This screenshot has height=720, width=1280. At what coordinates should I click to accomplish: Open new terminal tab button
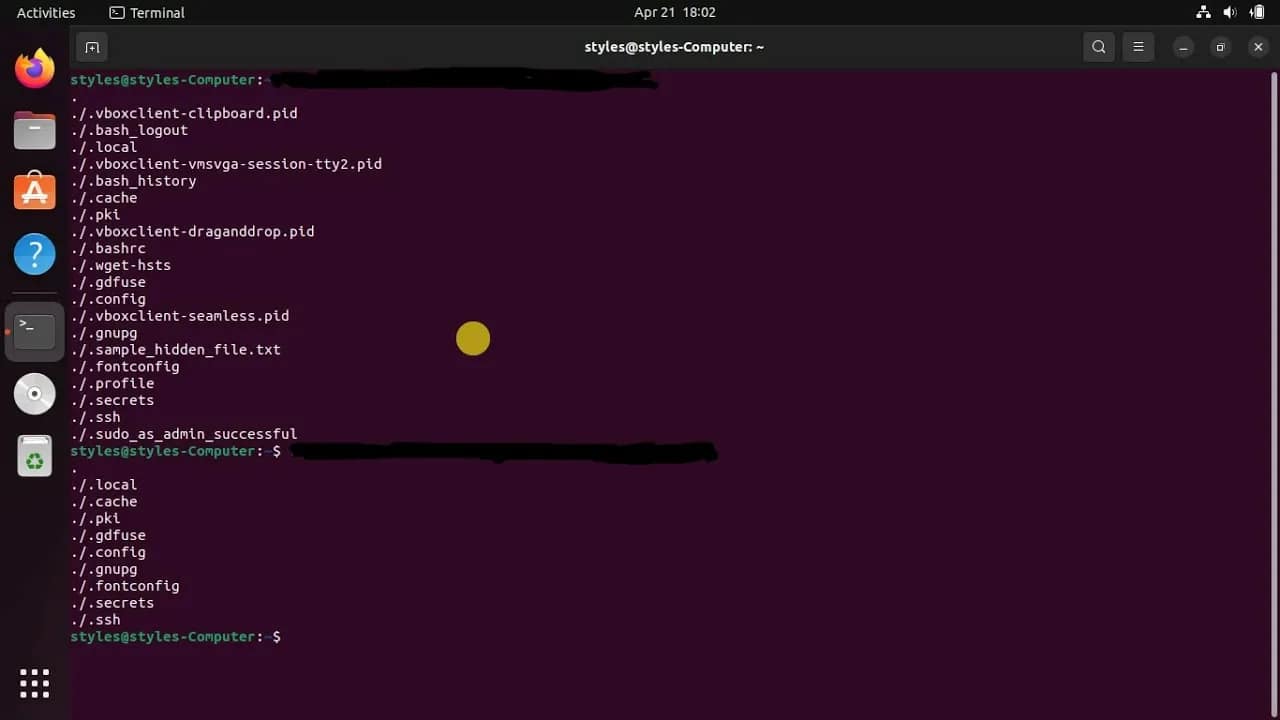click(91, 47)
